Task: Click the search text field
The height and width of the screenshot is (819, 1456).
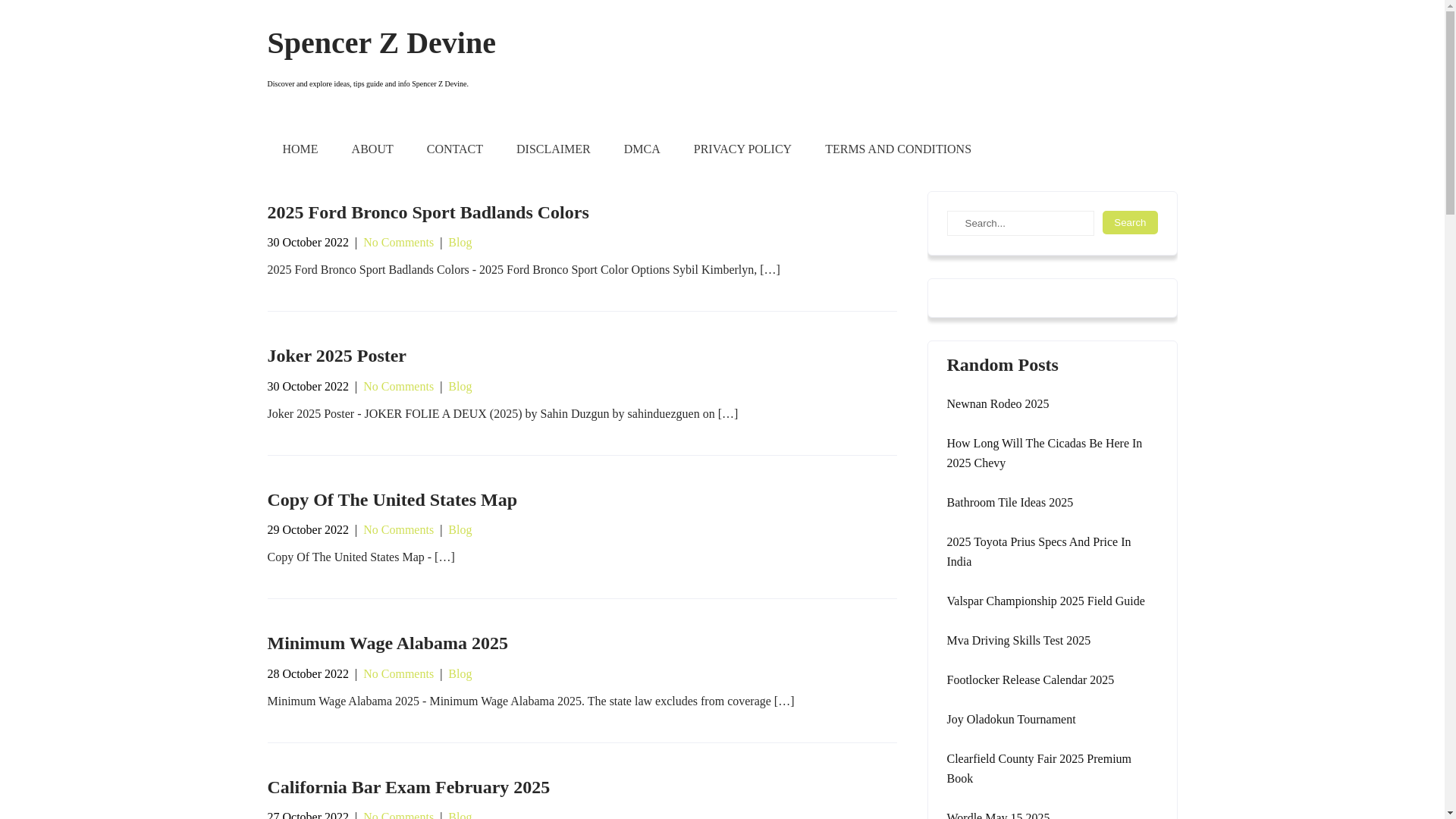Action: coord(1020,223)
